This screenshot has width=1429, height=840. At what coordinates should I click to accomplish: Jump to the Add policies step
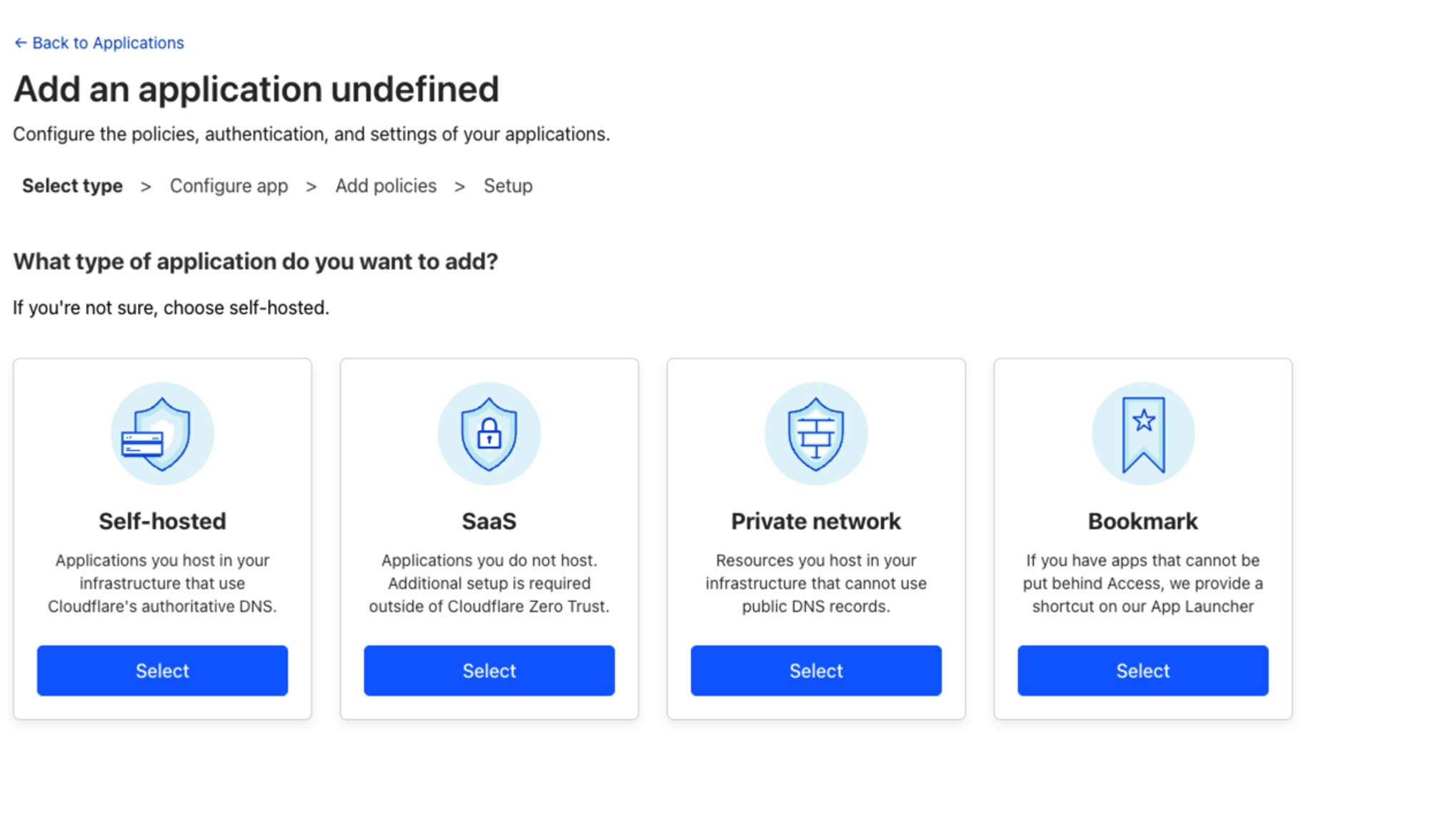click(386, 186)
